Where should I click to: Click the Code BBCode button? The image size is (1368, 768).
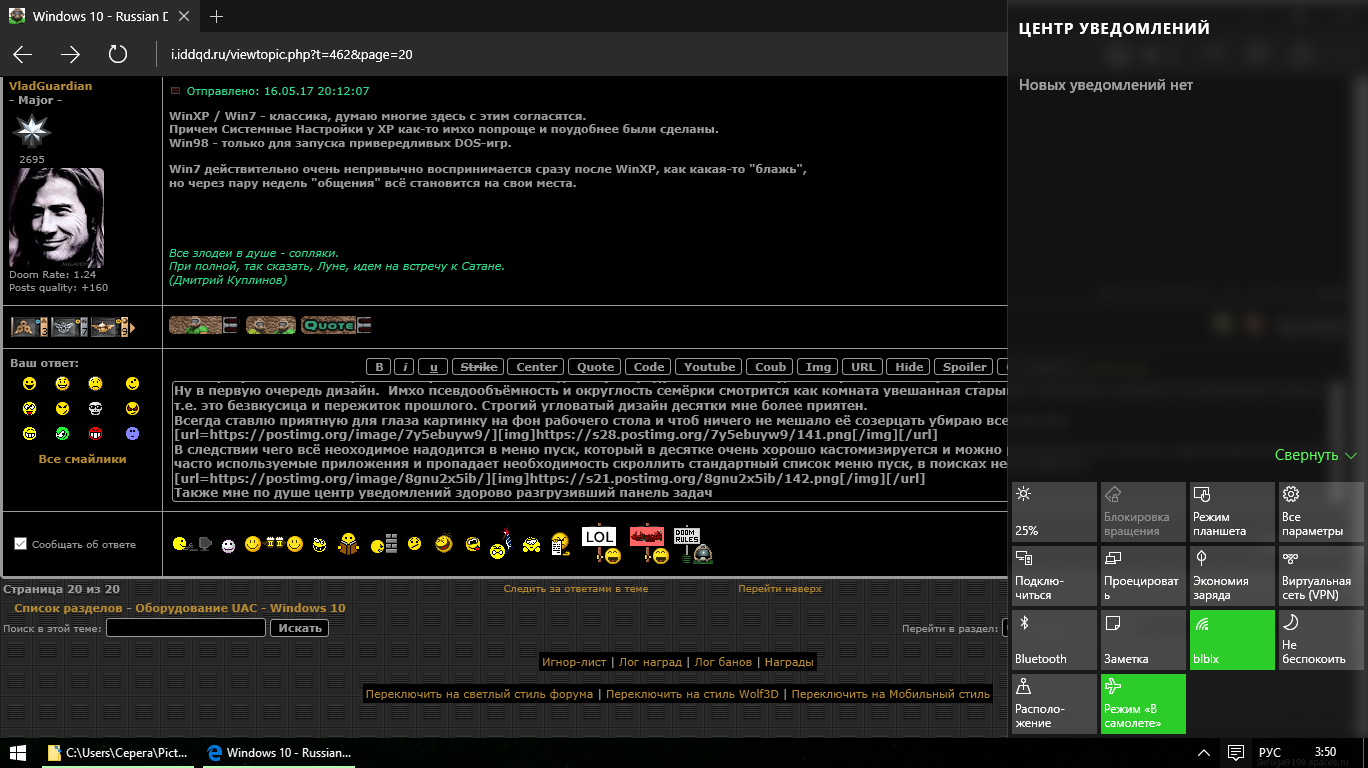[649, 367]
